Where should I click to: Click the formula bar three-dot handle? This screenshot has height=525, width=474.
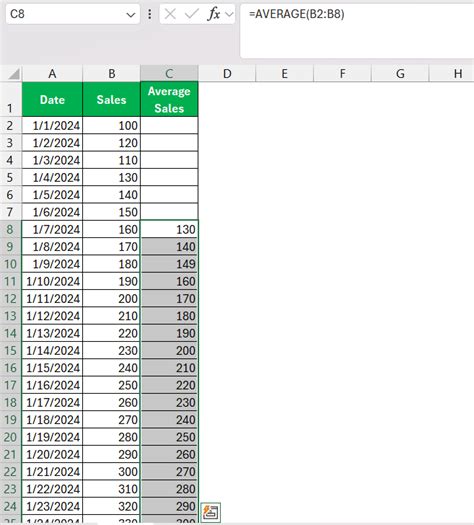point(150,14)
